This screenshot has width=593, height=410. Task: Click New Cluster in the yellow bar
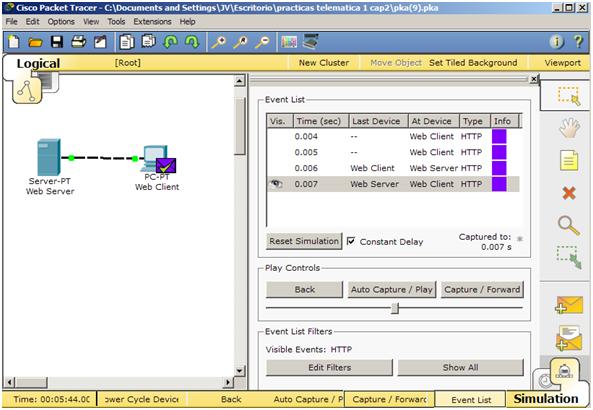point(324,63)
